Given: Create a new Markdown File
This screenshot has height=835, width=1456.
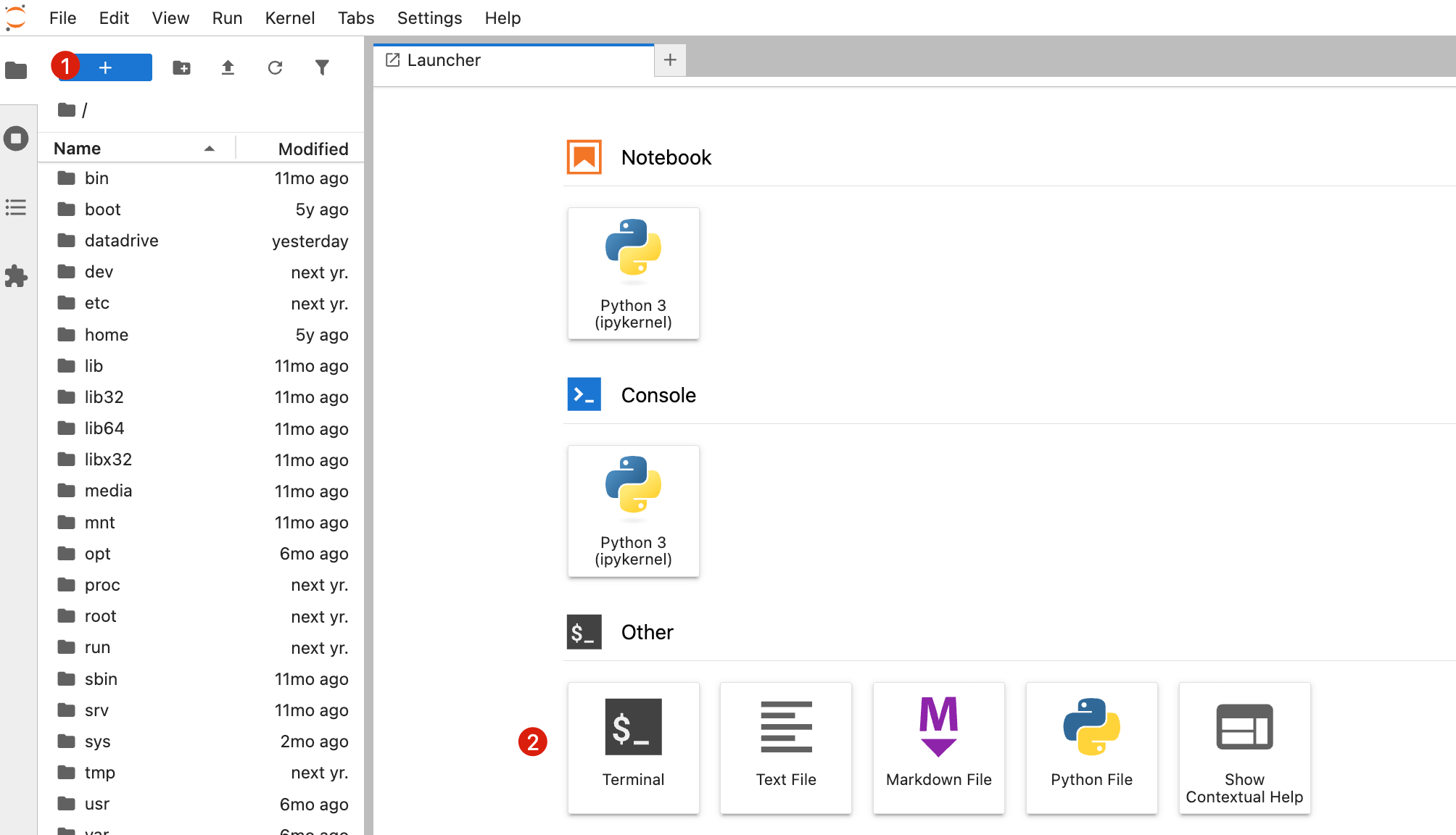Looking at the screenshot, I should [x=938, y=747].
